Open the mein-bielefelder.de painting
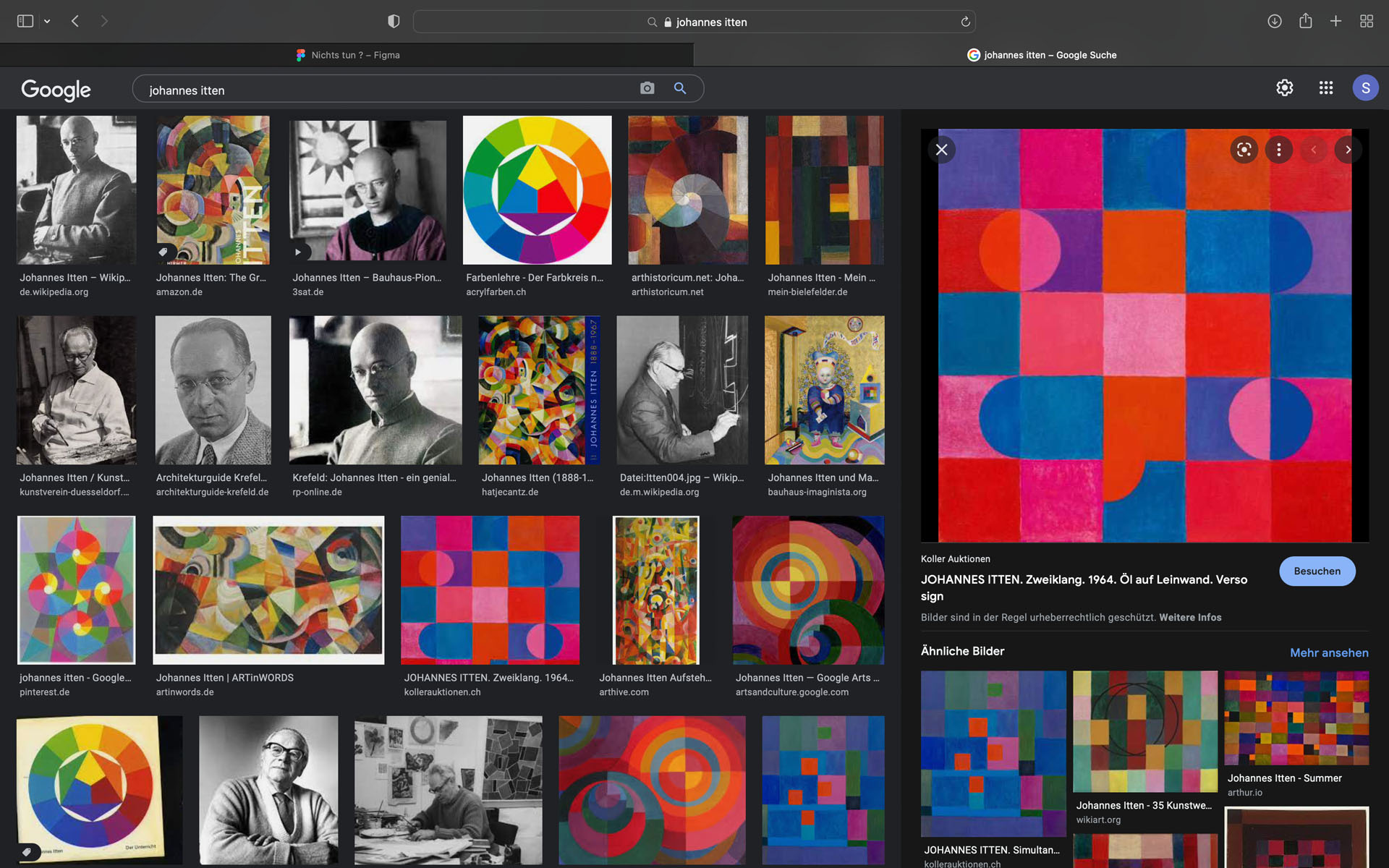1389x868 pixels. (x=825, y=190)
